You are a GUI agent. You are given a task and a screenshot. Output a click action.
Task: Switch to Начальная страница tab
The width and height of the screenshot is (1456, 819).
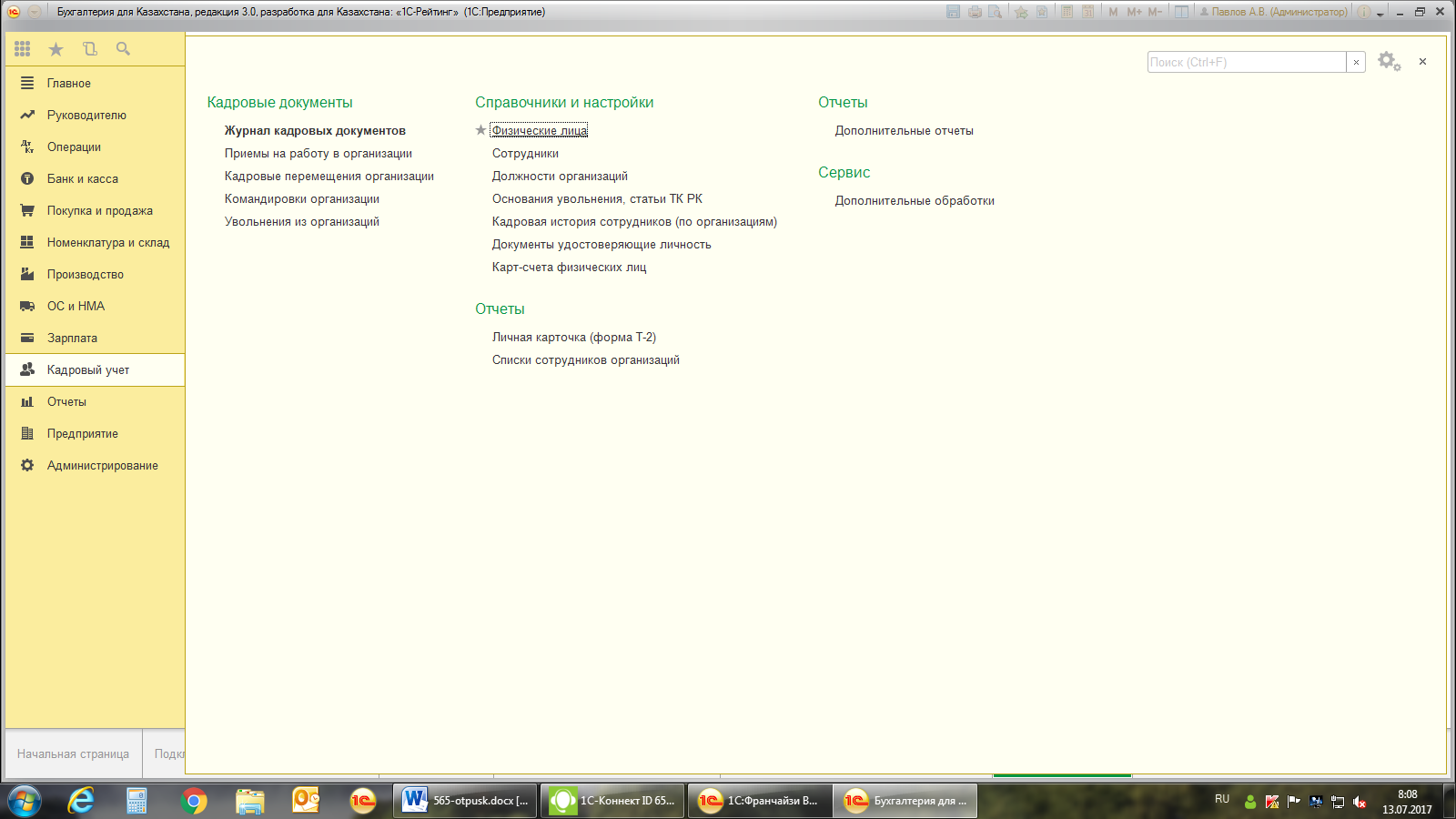(73, 753)
